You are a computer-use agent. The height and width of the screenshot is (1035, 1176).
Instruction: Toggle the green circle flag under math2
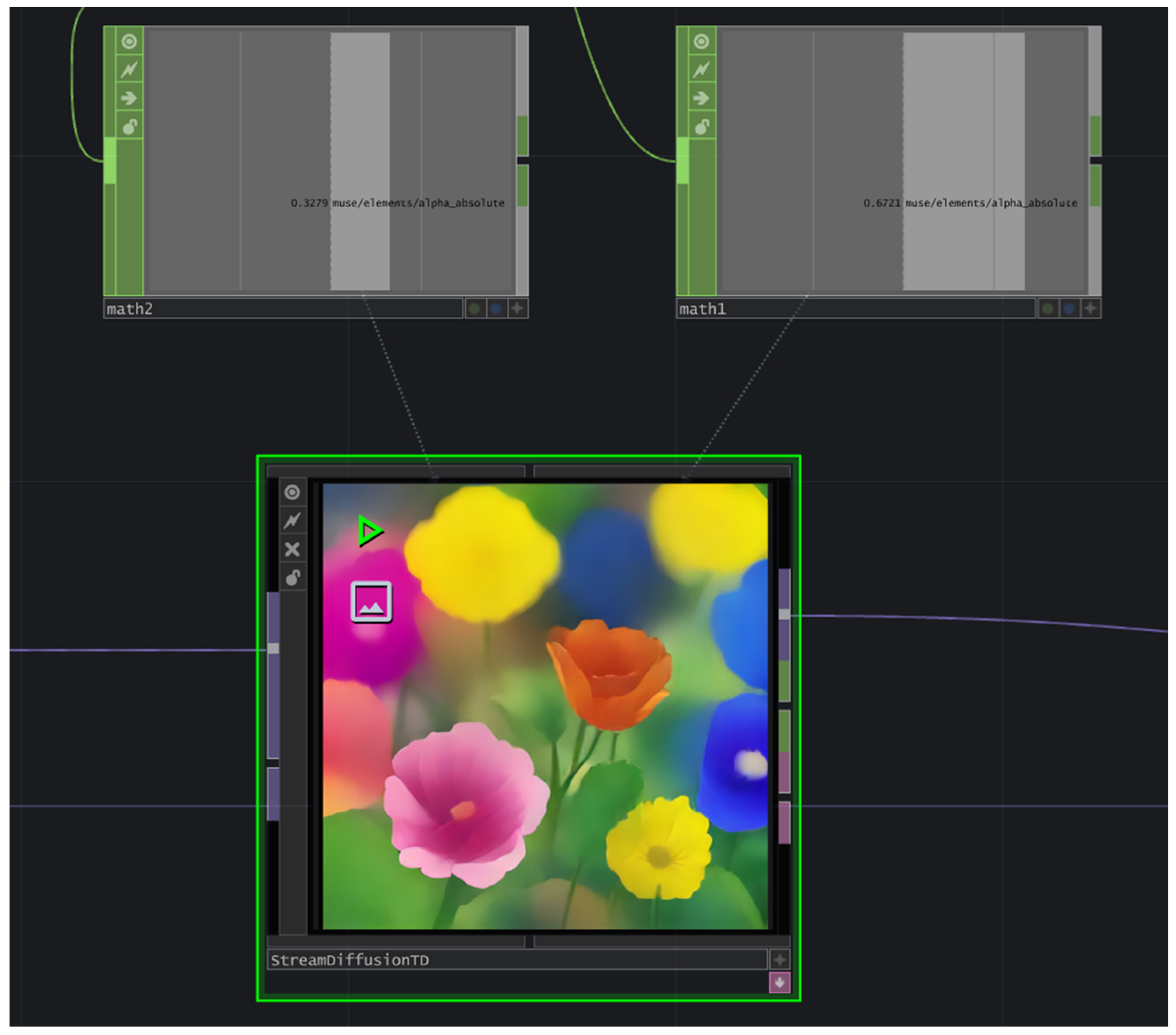coord(474,309)
